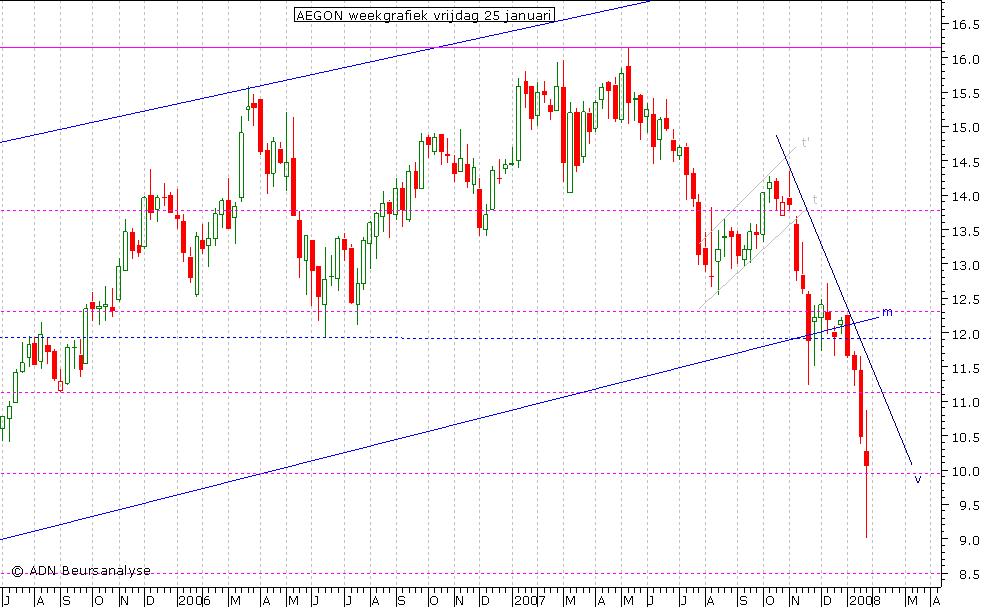Click the gray 't' lower channel label
This screenshot has height=607, width=982.
tap(814, 199)
